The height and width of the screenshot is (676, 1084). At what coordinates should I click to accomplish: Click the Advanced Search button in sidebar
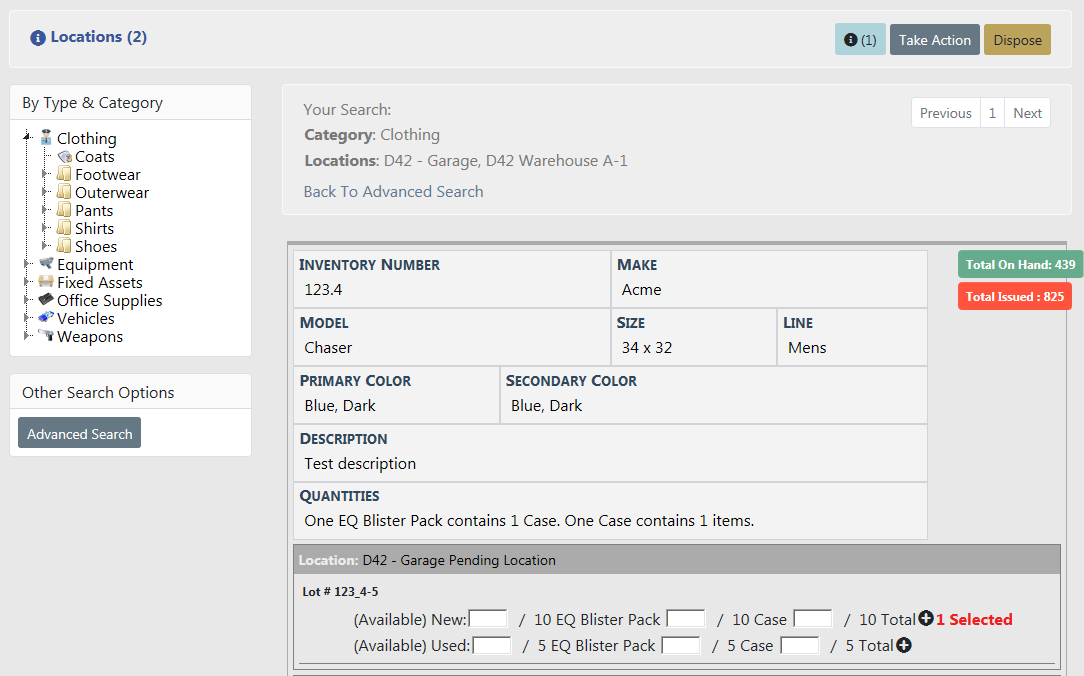pyautogui.click(x=79, y=434)
